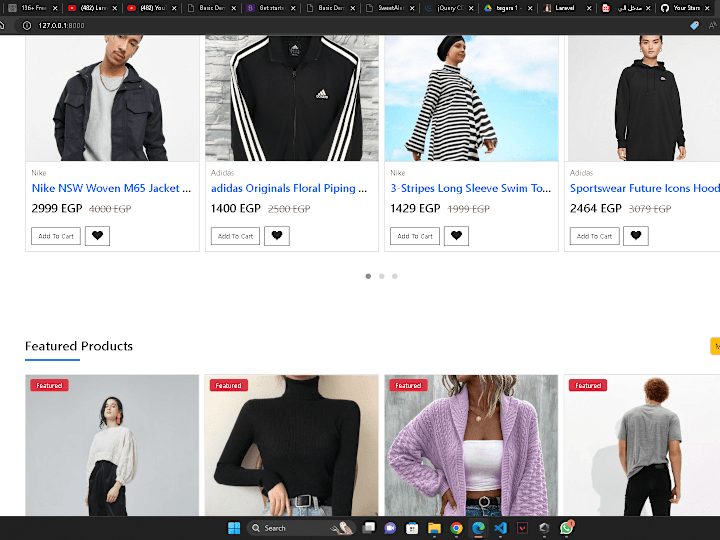View site information icon in the address bar

pyautogui.click(x=27, y=25)
